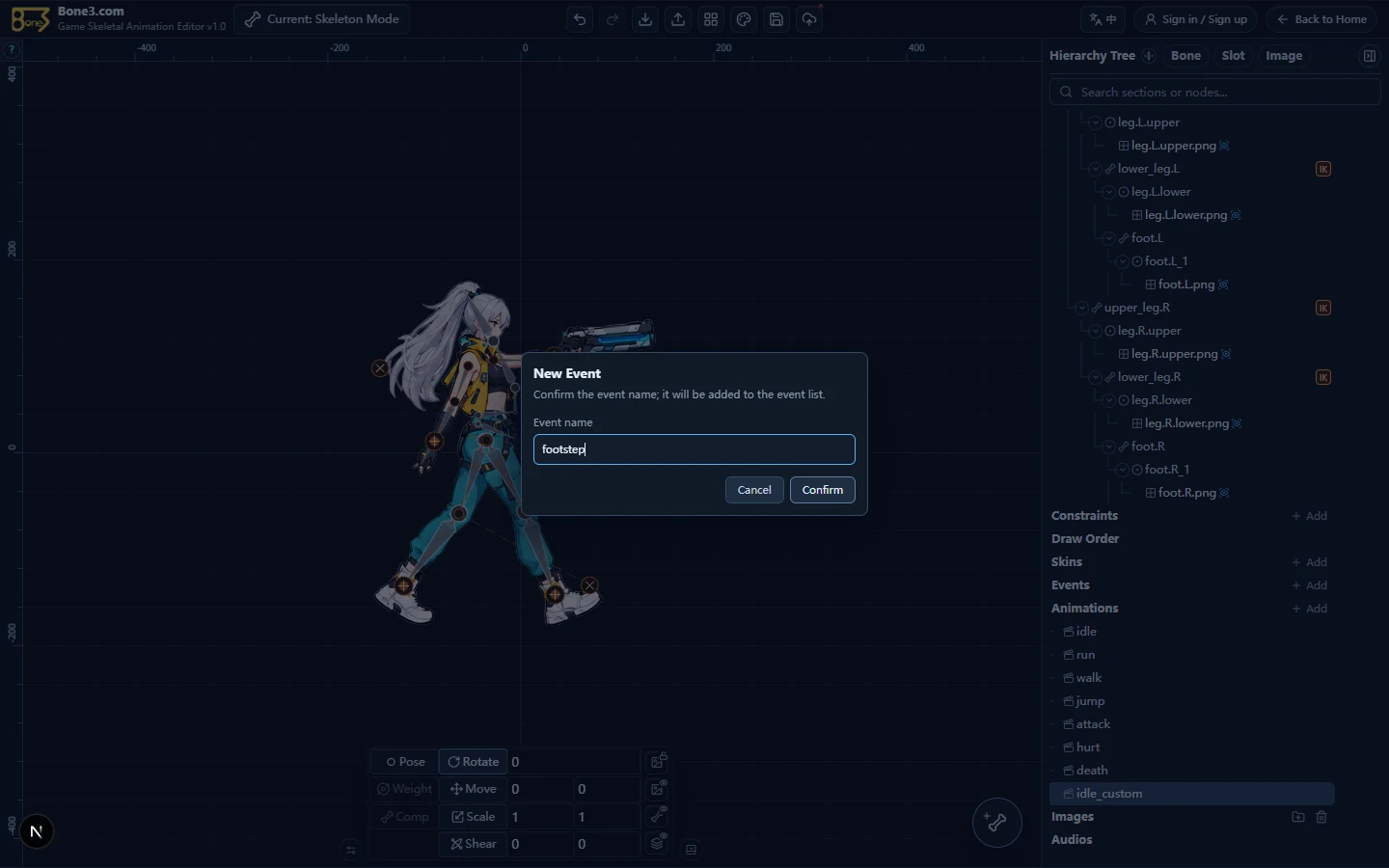Select the walk animation
This screenshot has width=1389, height=868.
click(x=1089, y=678)
